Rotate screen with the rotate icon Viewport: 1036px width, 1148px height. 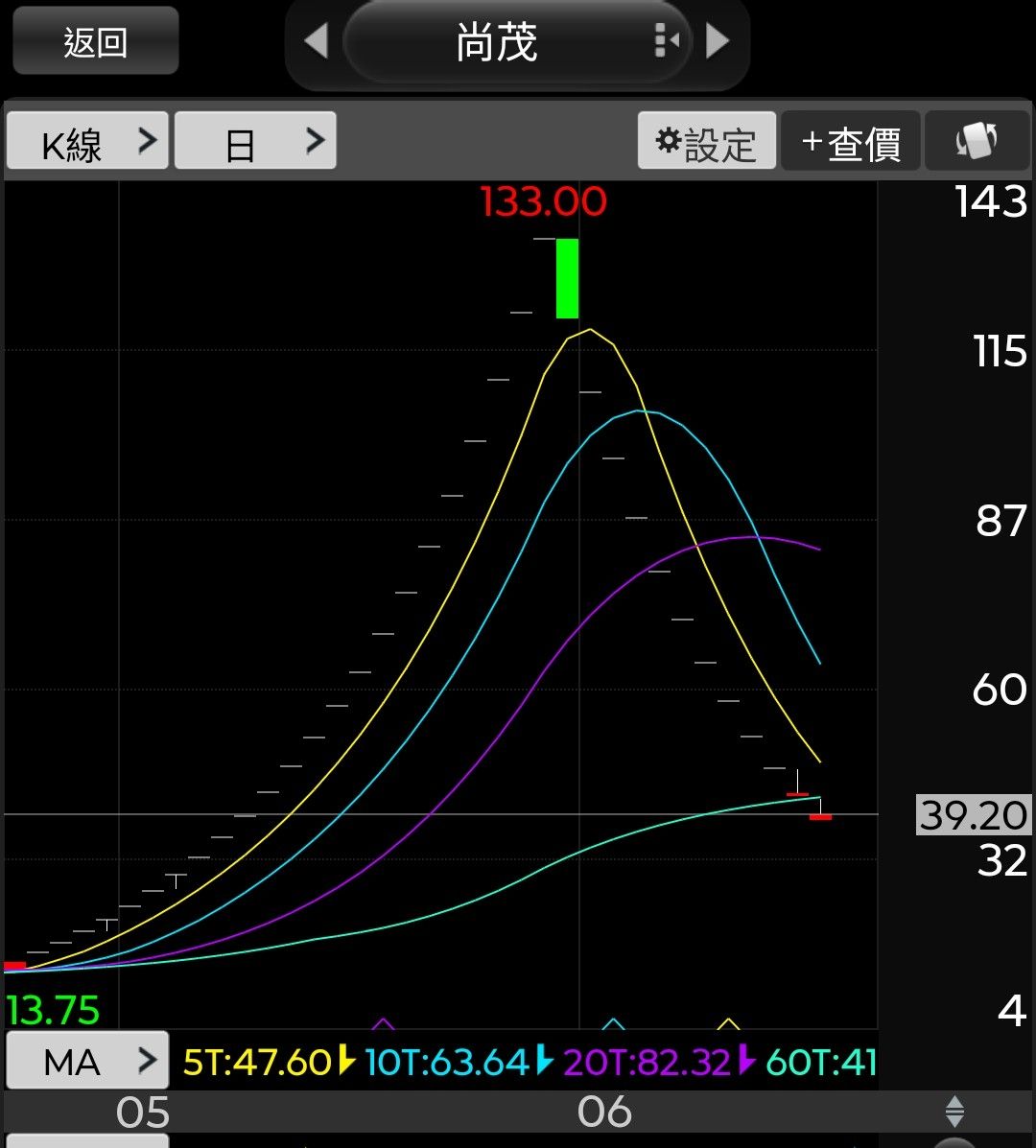coord(977,141)
